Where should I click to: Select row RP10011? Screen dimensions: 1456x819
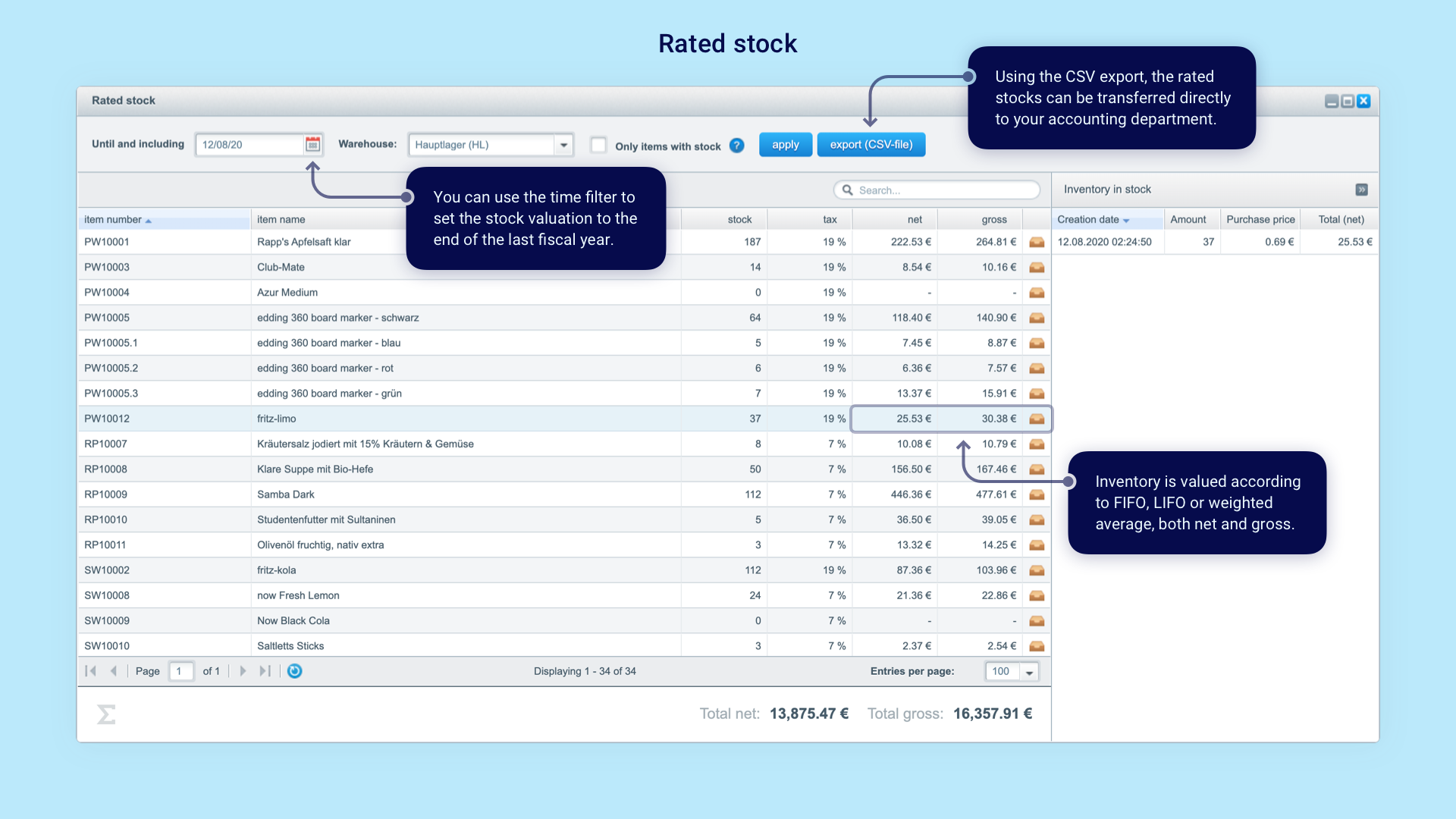[564, 545]
